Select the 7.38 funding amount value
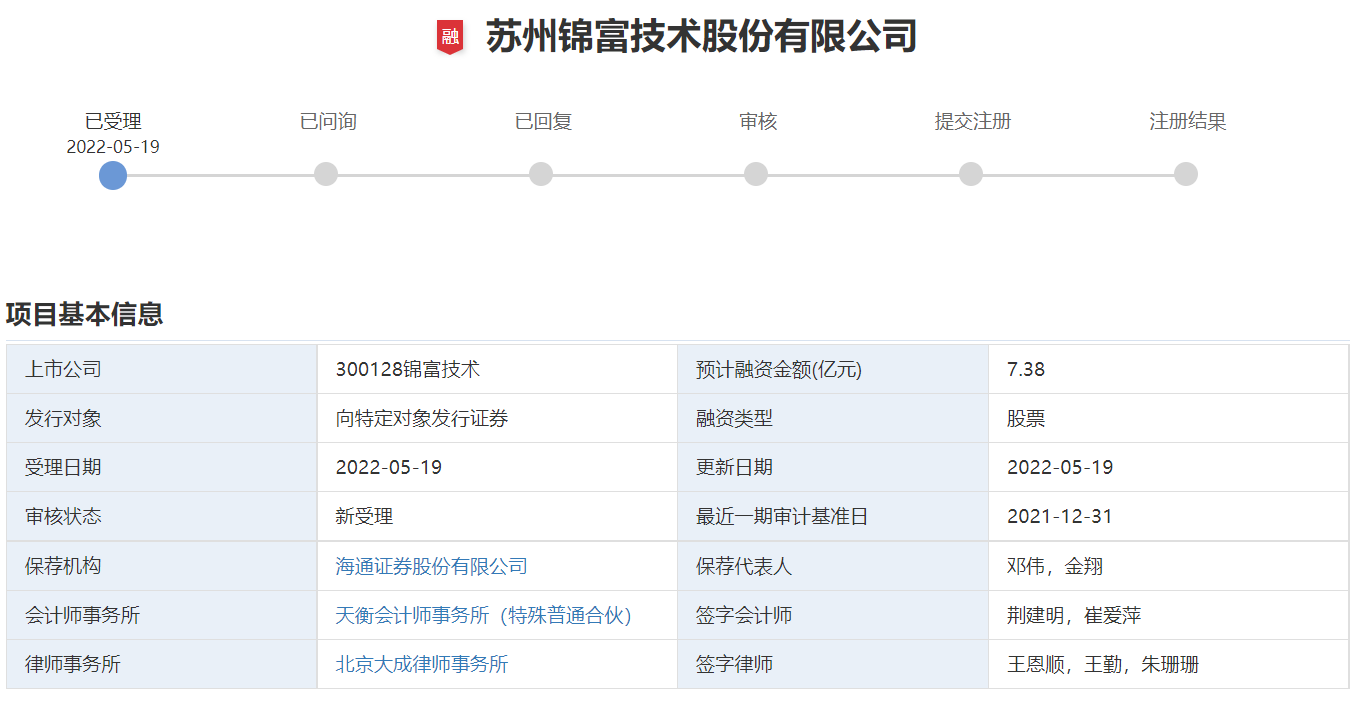 point(1026,369)
